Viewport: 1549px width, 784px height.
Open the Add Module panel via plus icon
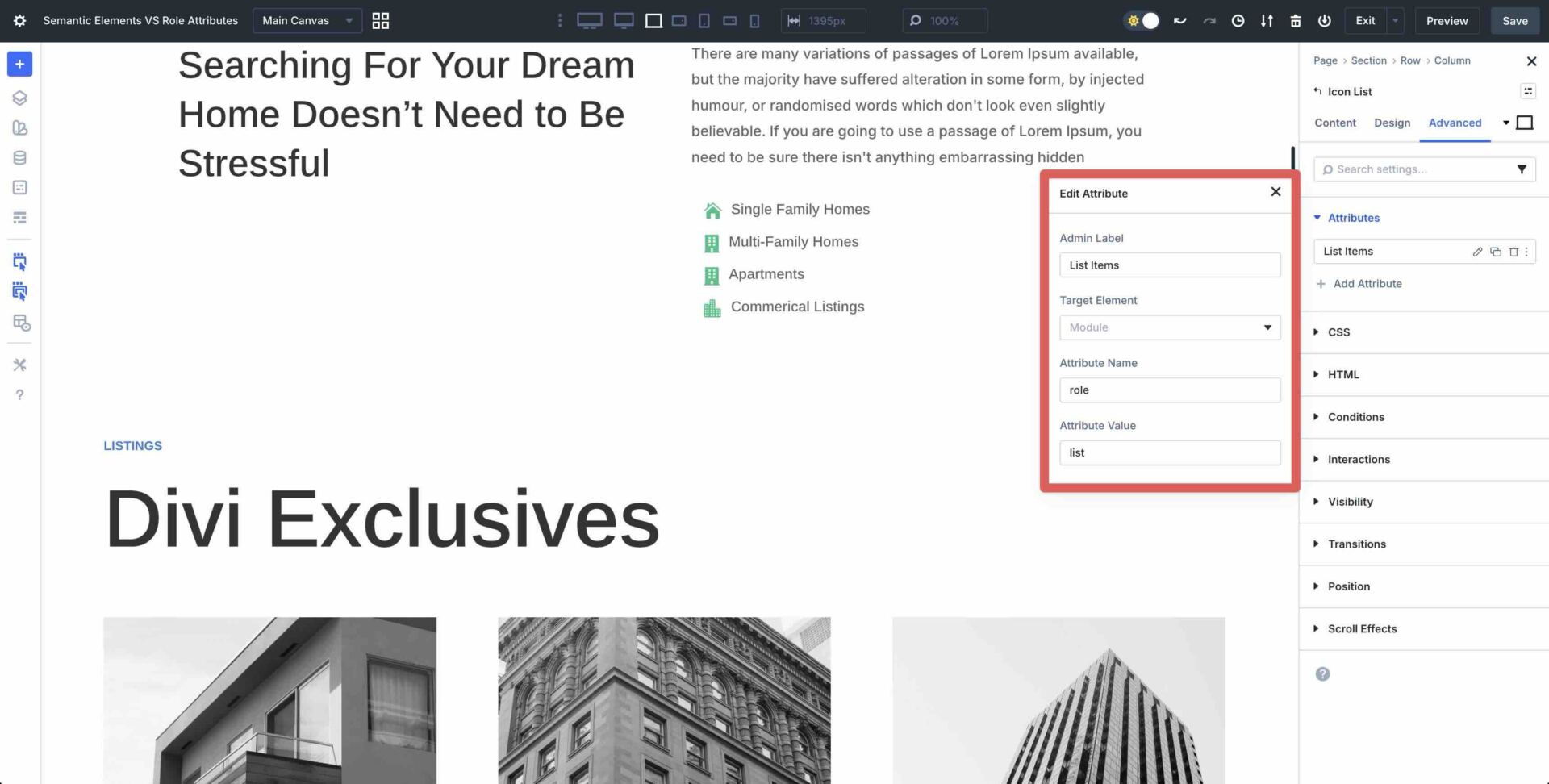pos(19,64)
